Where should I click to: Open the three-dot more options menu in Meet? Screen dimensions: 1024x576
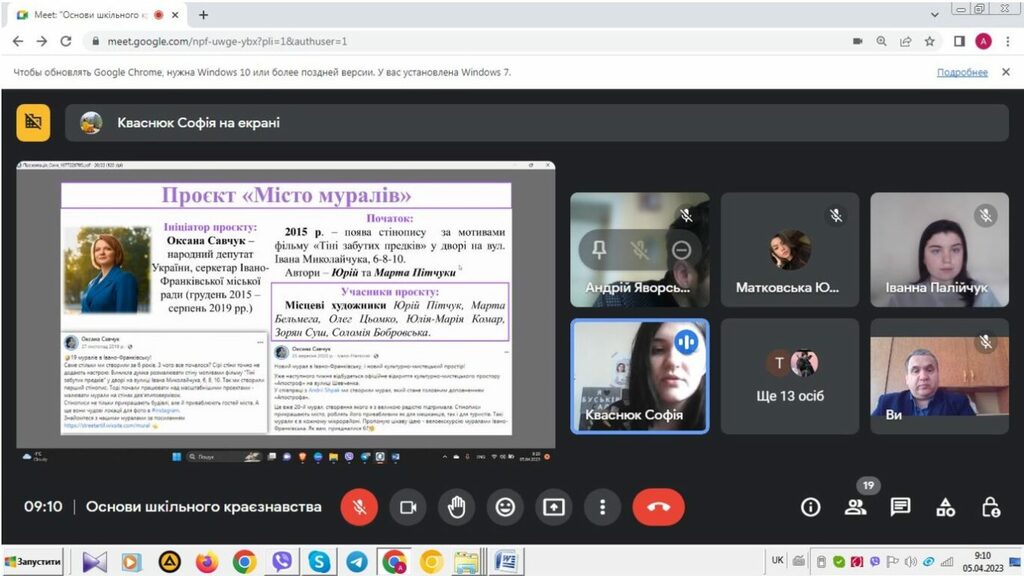602,507
